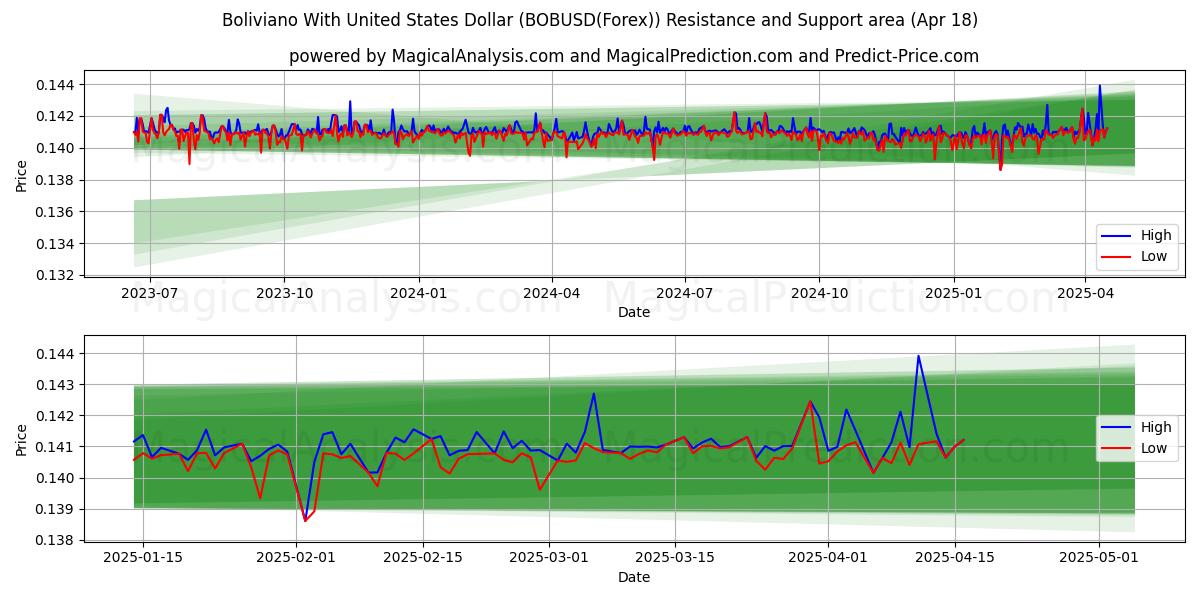
Task: Click bottom chart x-axis label '2025-02-01'
Action: [x=296, y=558]
